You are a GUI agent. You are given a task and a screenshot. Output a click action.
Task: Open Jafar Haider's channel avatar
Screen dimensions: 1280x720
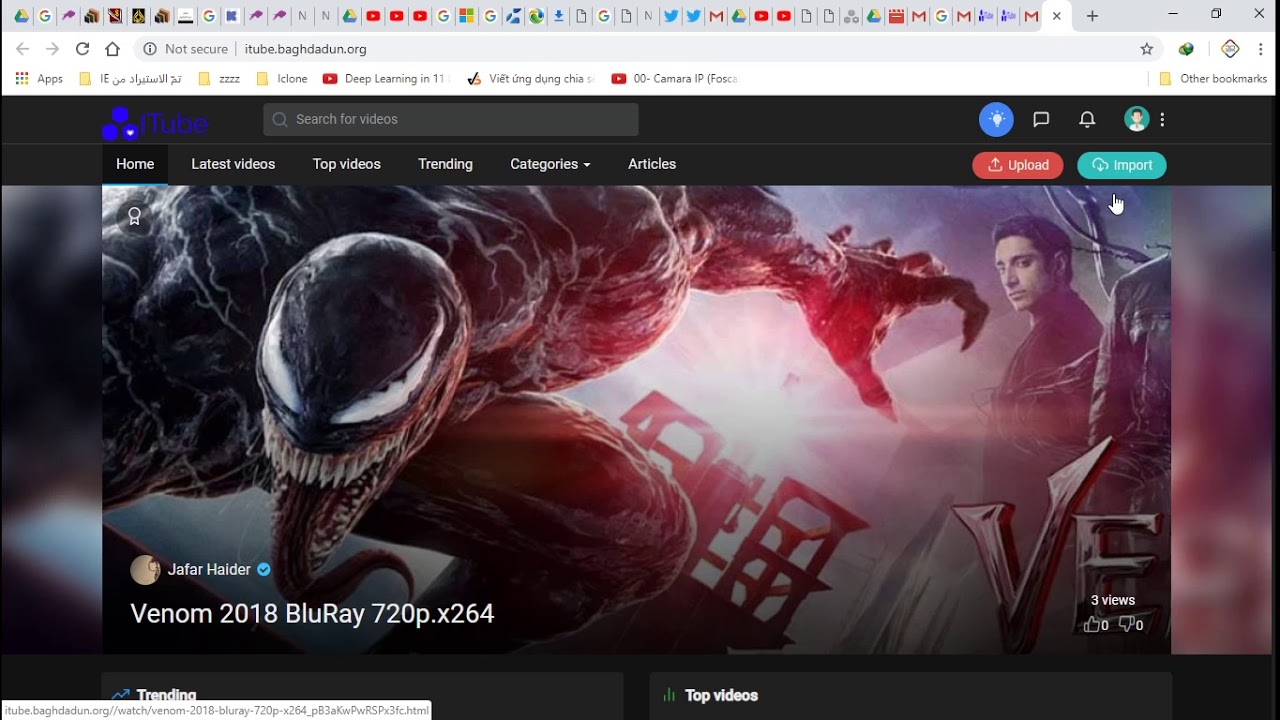pos(145,570)
